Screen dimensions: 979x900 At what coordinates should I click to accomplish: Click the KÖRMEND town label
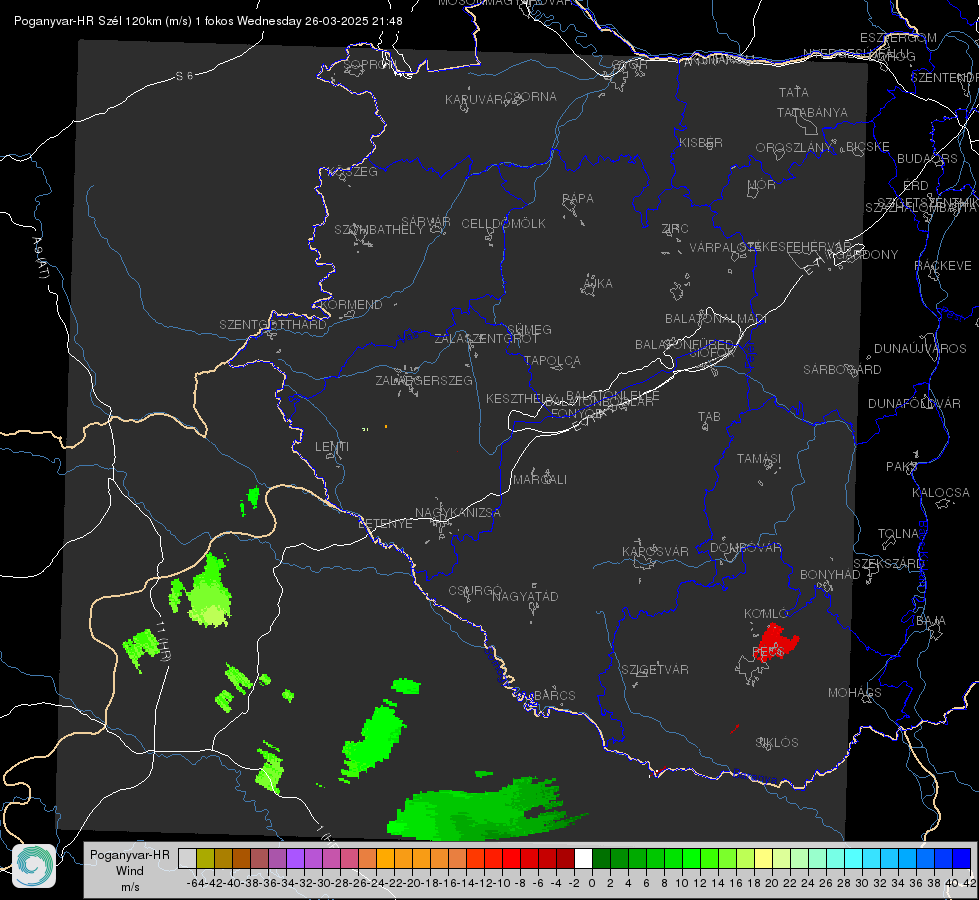click(351, 305)
